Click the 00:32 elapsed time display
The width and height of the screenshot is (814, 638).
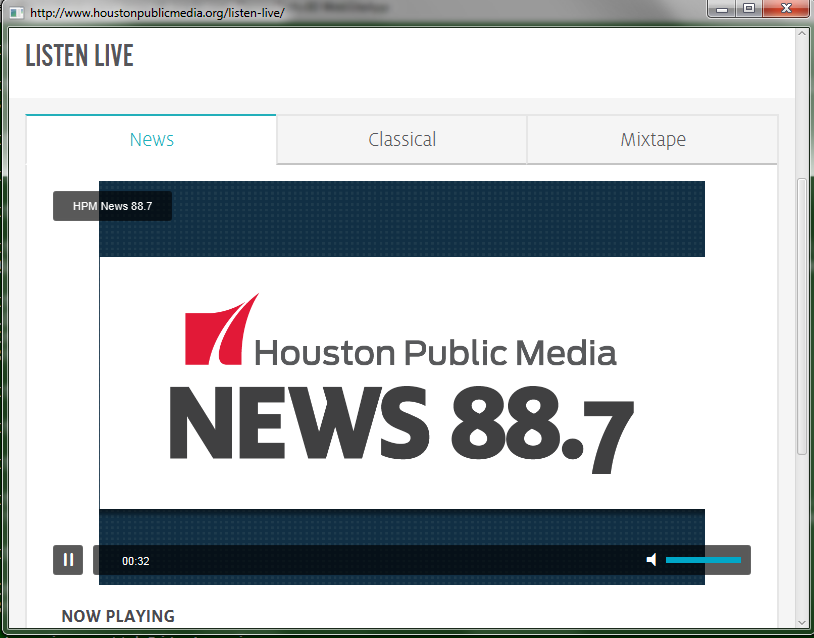tap(136, 561)
